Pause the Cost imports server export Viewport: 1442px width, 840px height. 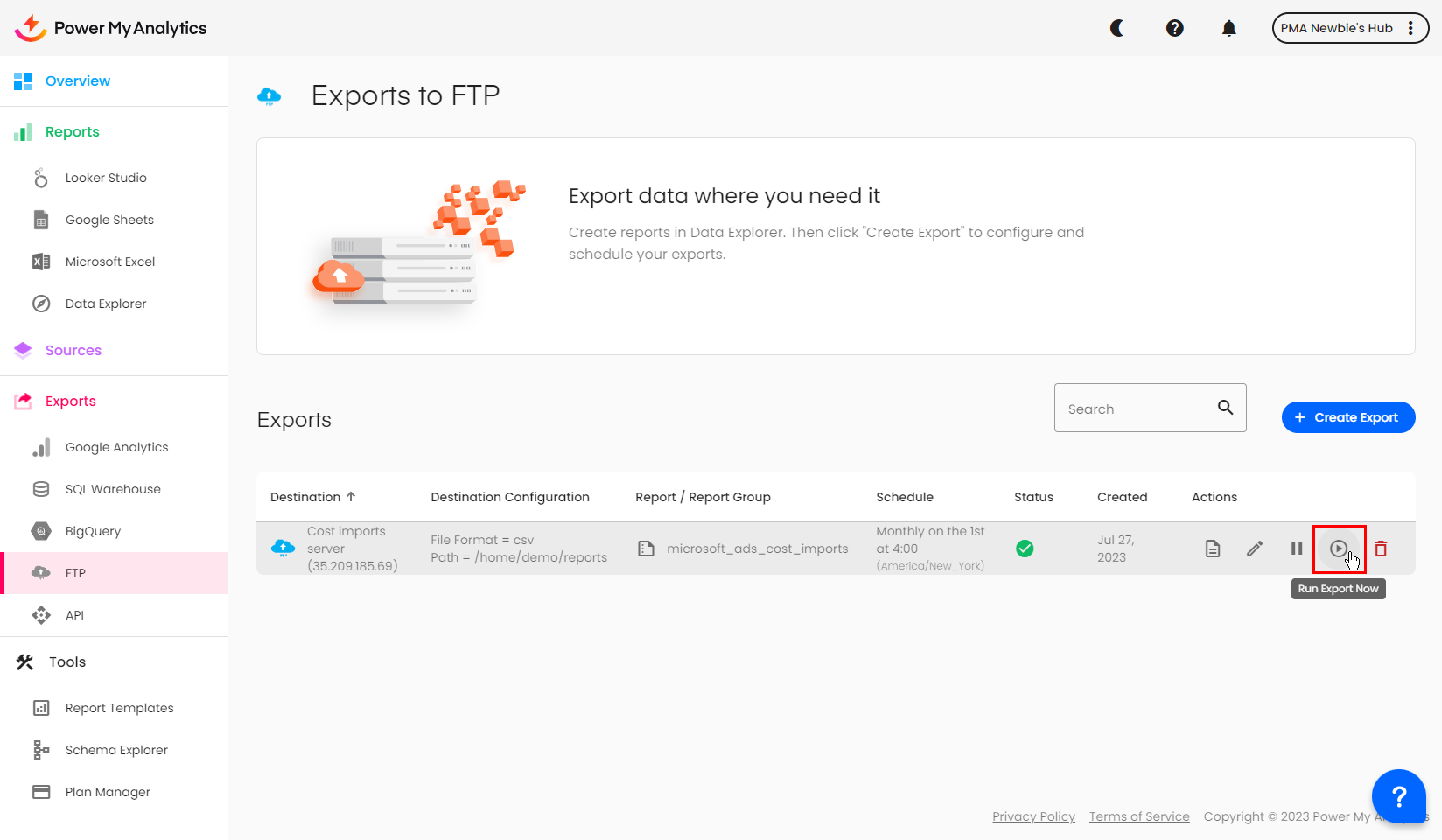1297,549
